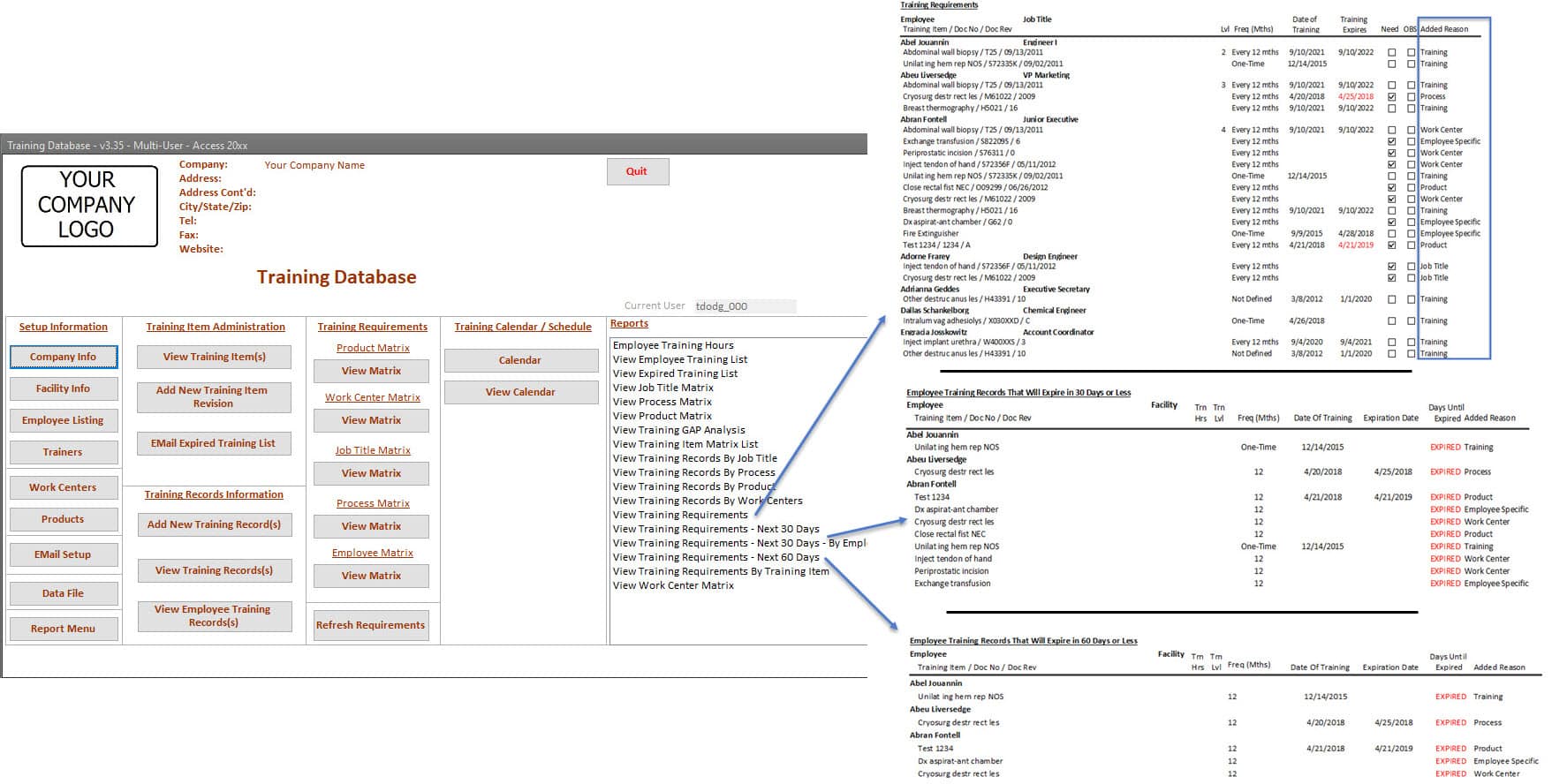Viewport: 1552px width, 784px height.
Task: Click View Training Records(s) button
Action: coord(215,570)
